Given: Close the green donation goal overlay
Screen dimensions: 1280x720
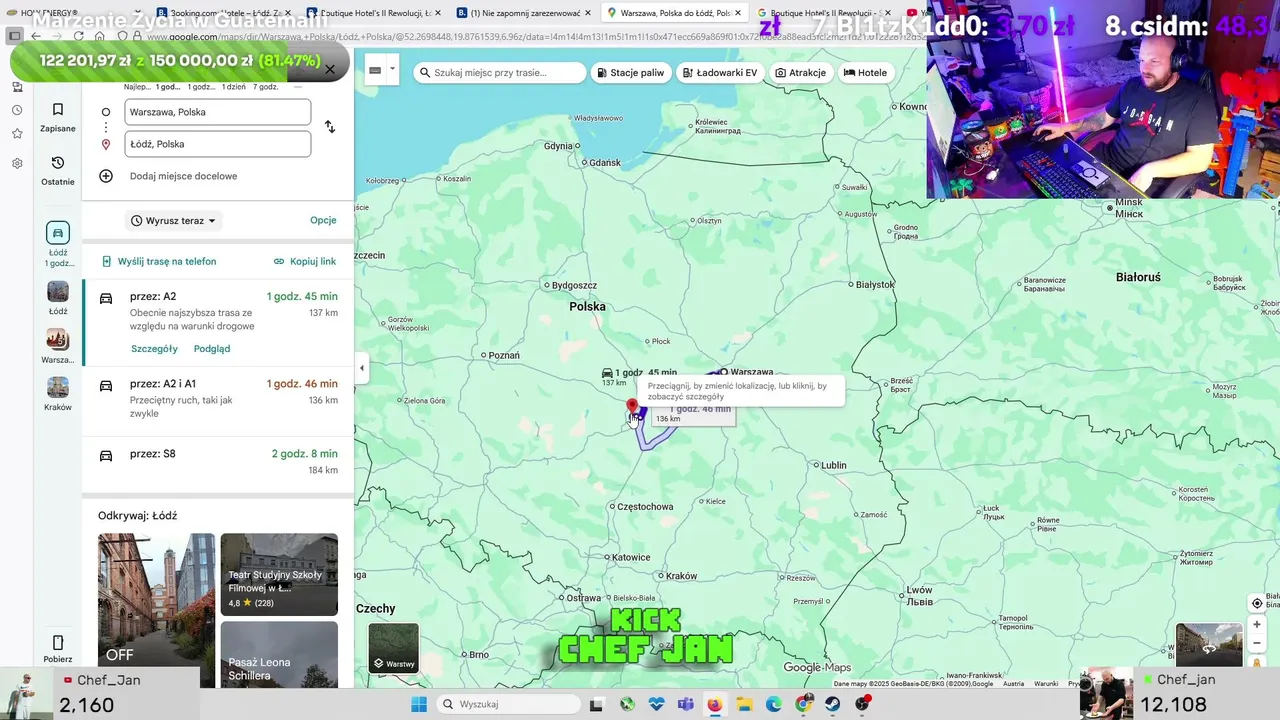Looking at the screenshot, I should (330, 69).
